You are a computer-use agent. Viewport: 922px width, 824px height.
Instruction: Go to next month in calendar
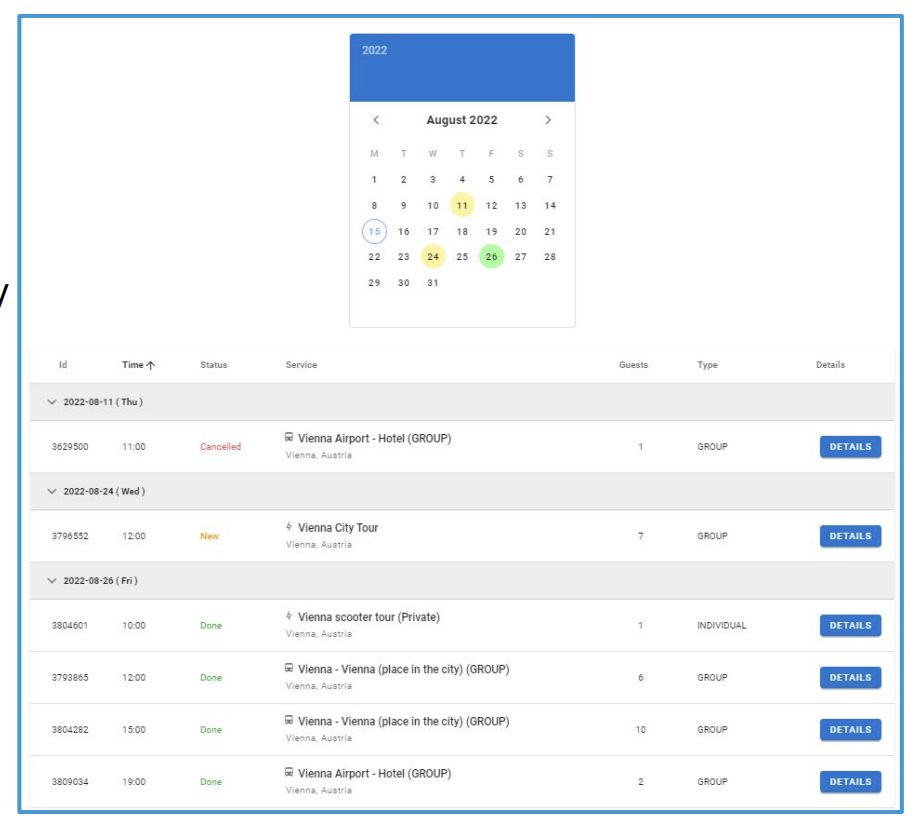(548, 120)
